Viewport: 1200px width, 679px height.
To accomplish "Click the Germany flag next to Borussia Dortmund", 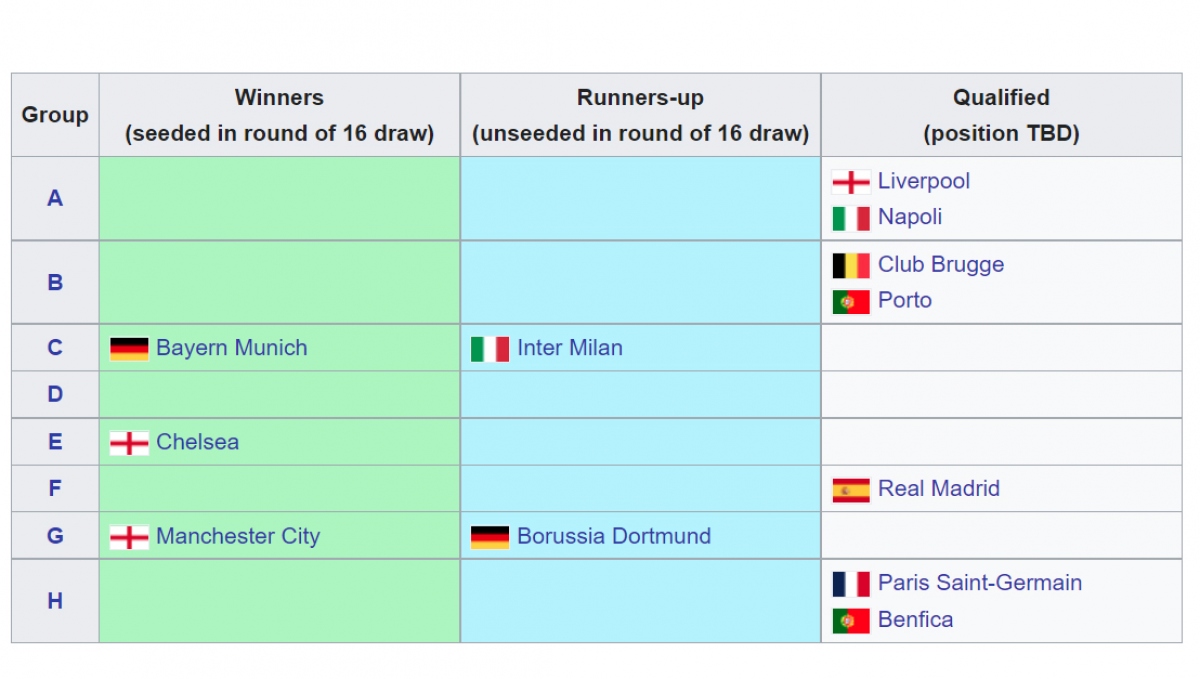I will [x=490, y=537].
